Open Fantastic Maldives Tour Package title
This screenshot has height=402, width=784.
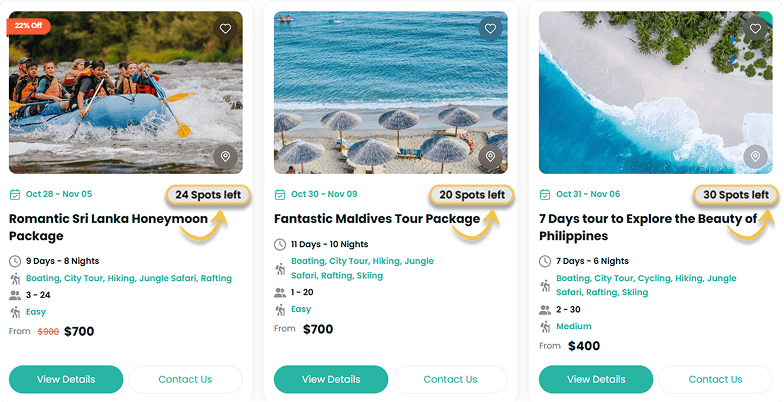377,218
